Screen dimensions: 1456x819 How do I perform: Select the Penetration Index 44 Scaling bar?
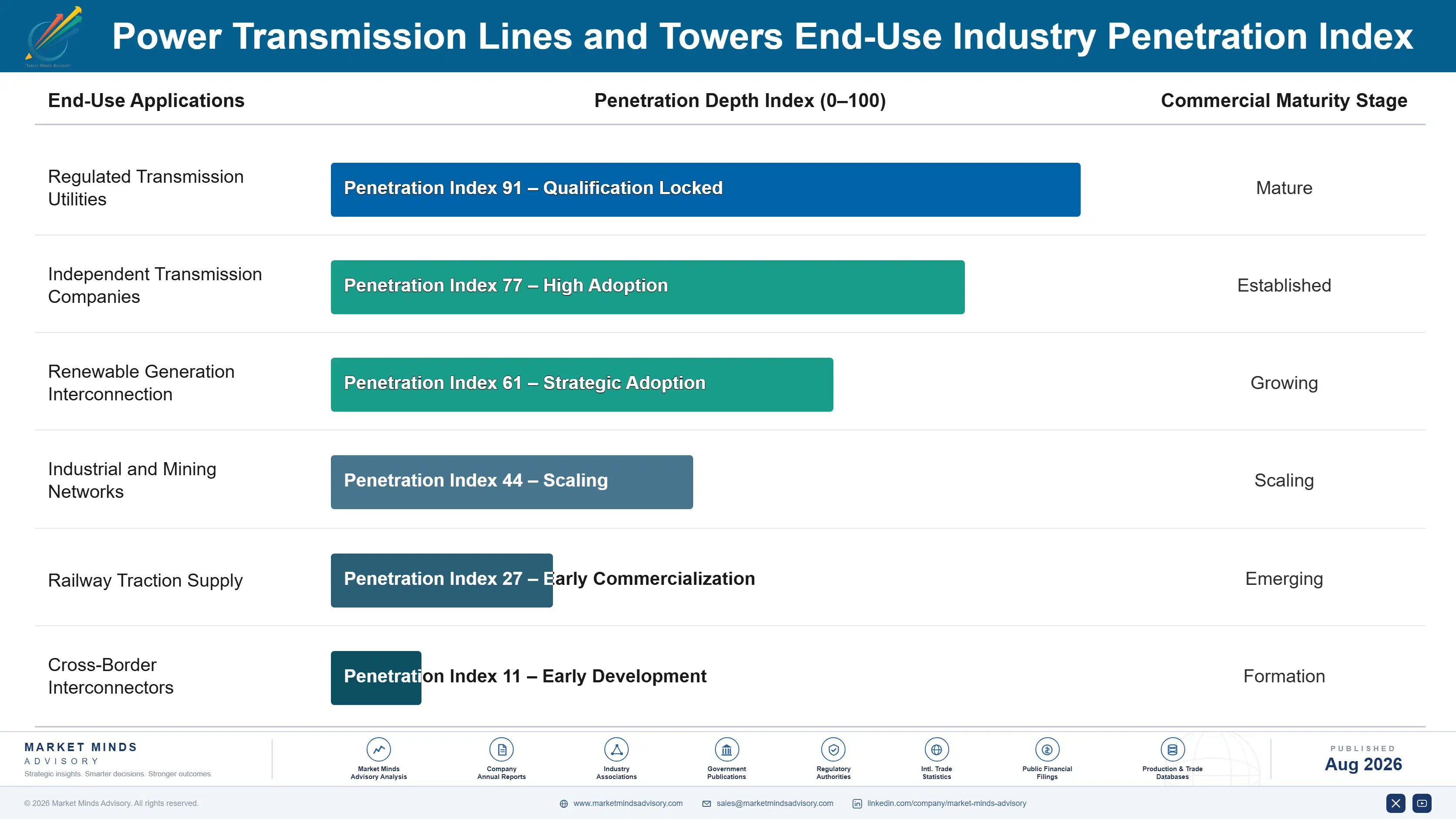pos(512,482)
